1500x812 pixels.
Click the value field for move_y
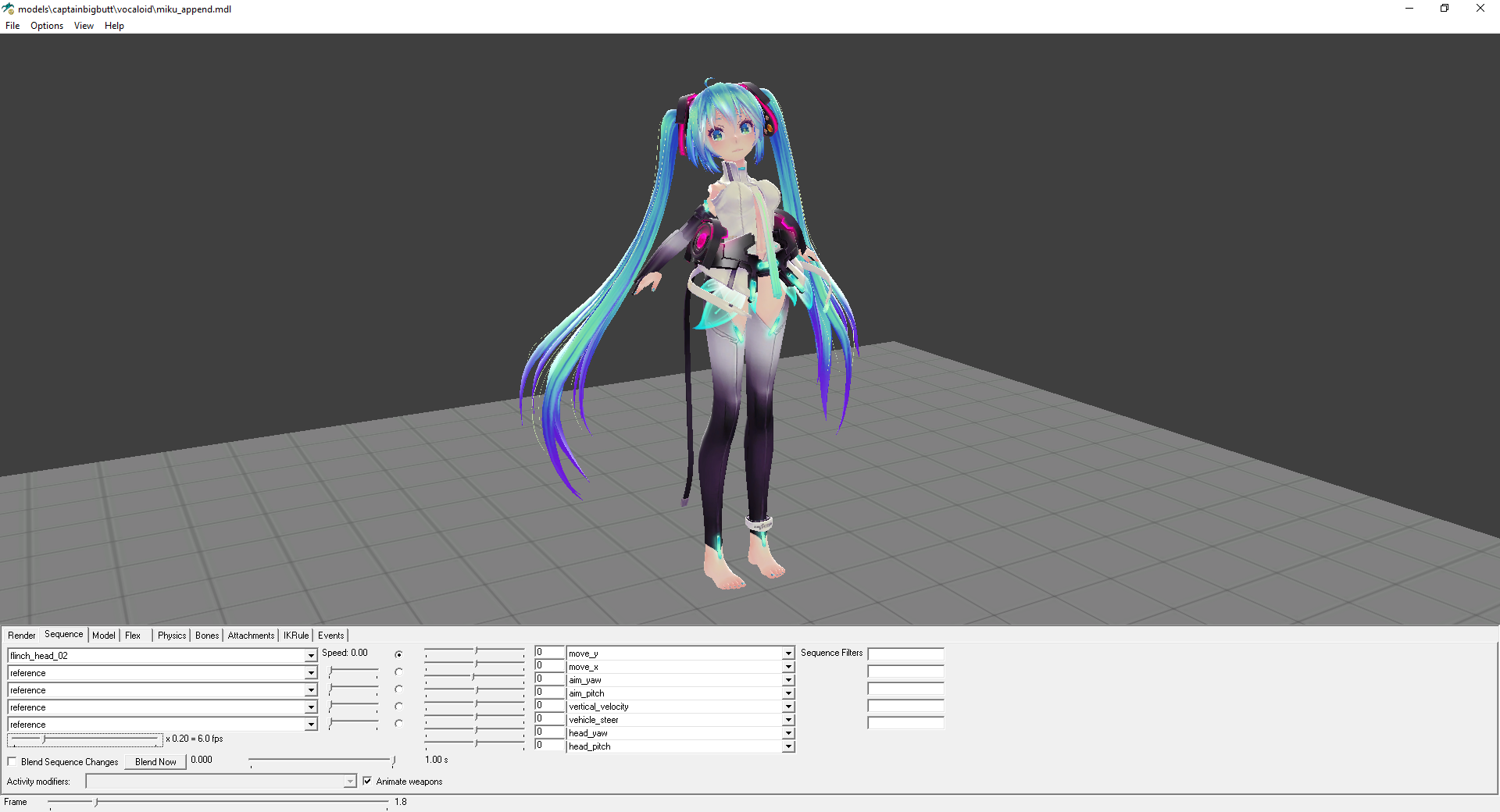(549, 653)
